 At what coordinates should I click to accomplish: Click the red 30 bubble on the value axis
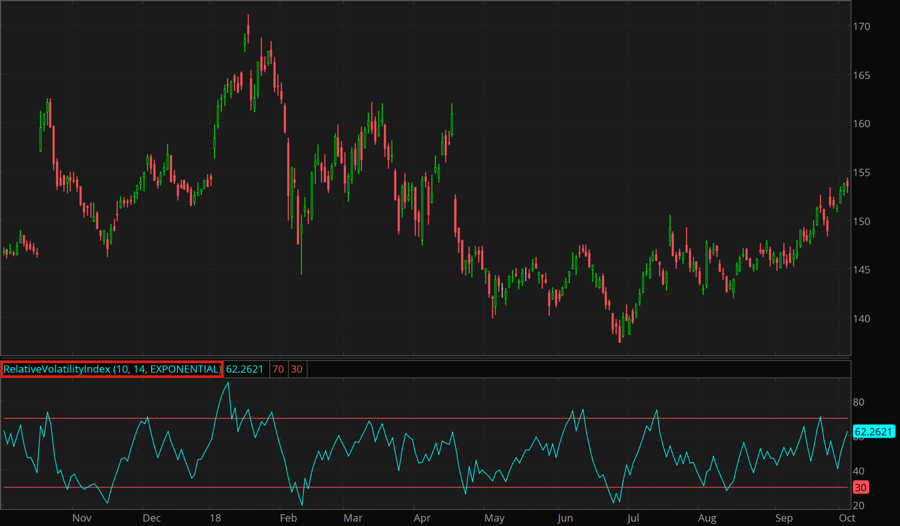click(x=861, y=487)
